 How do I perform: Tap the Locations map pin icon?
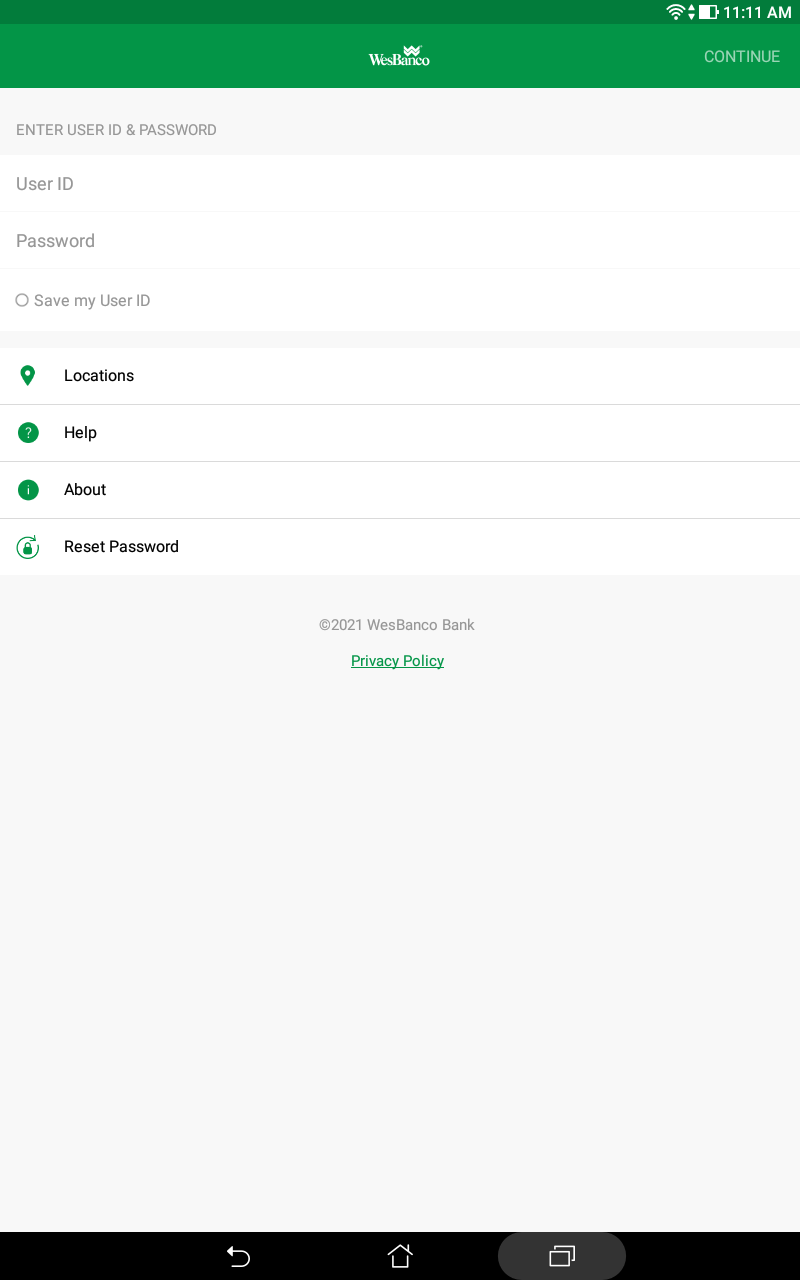[x=28, y=376]
